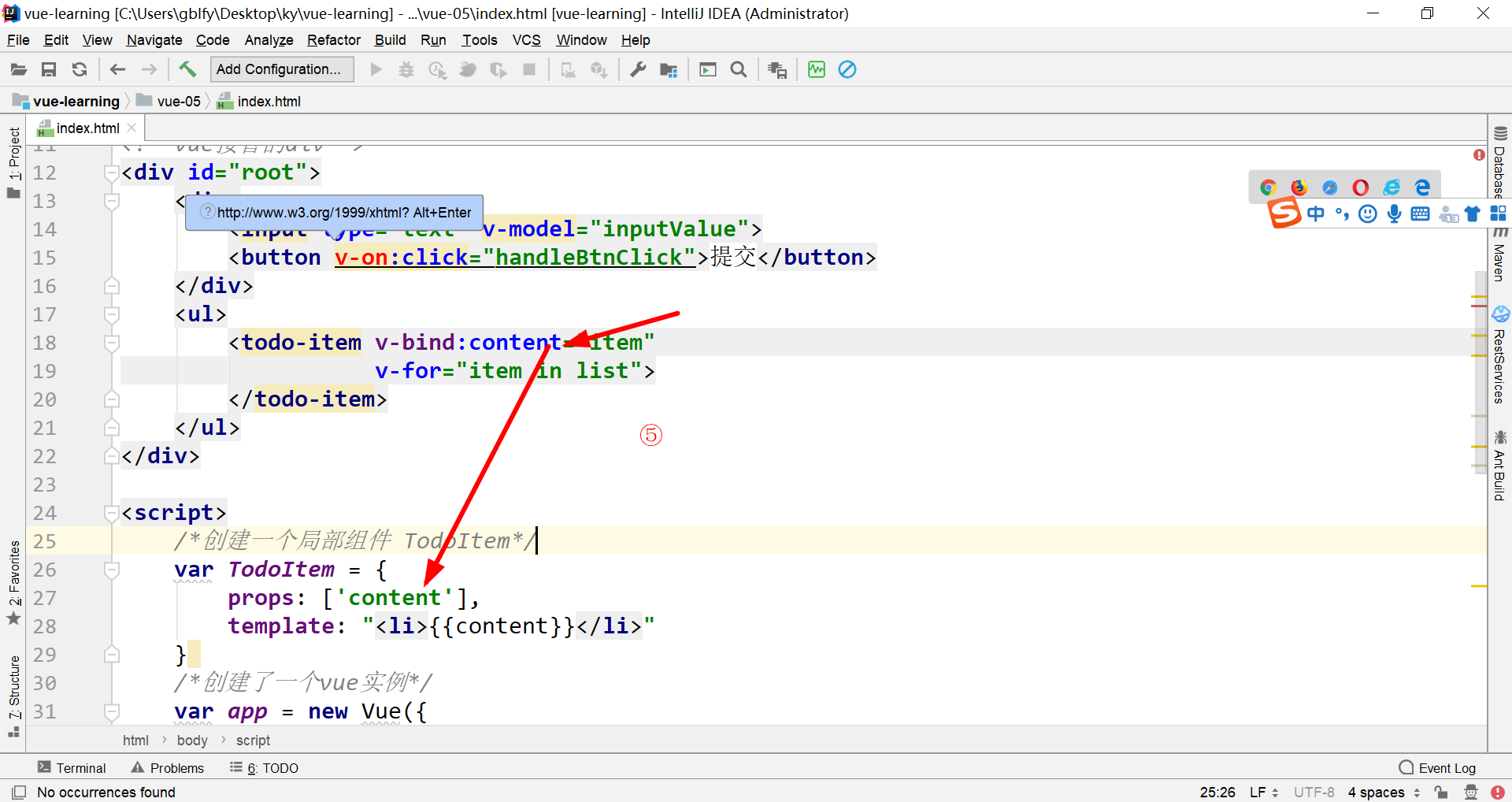This screenshot has height=802, width=1512.
Task: Collapse the new Vue fold on line 31
Action: 112,711
